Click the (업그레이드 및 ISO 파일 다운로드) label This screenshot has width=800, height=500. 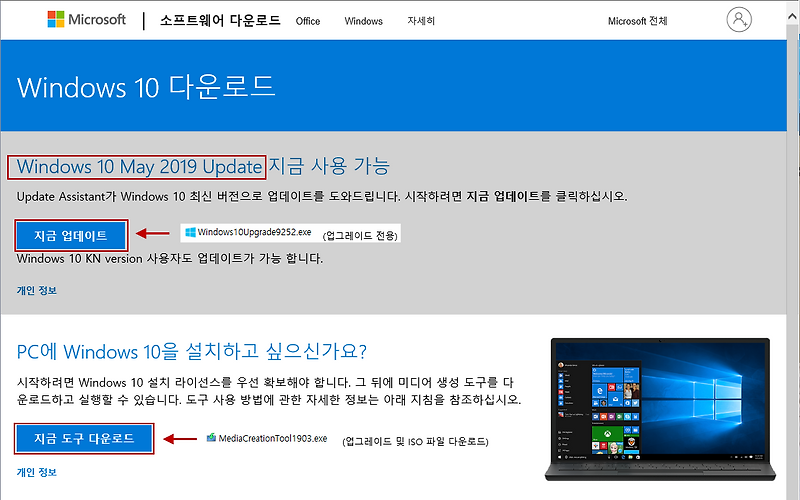click(x=415, y=441)
